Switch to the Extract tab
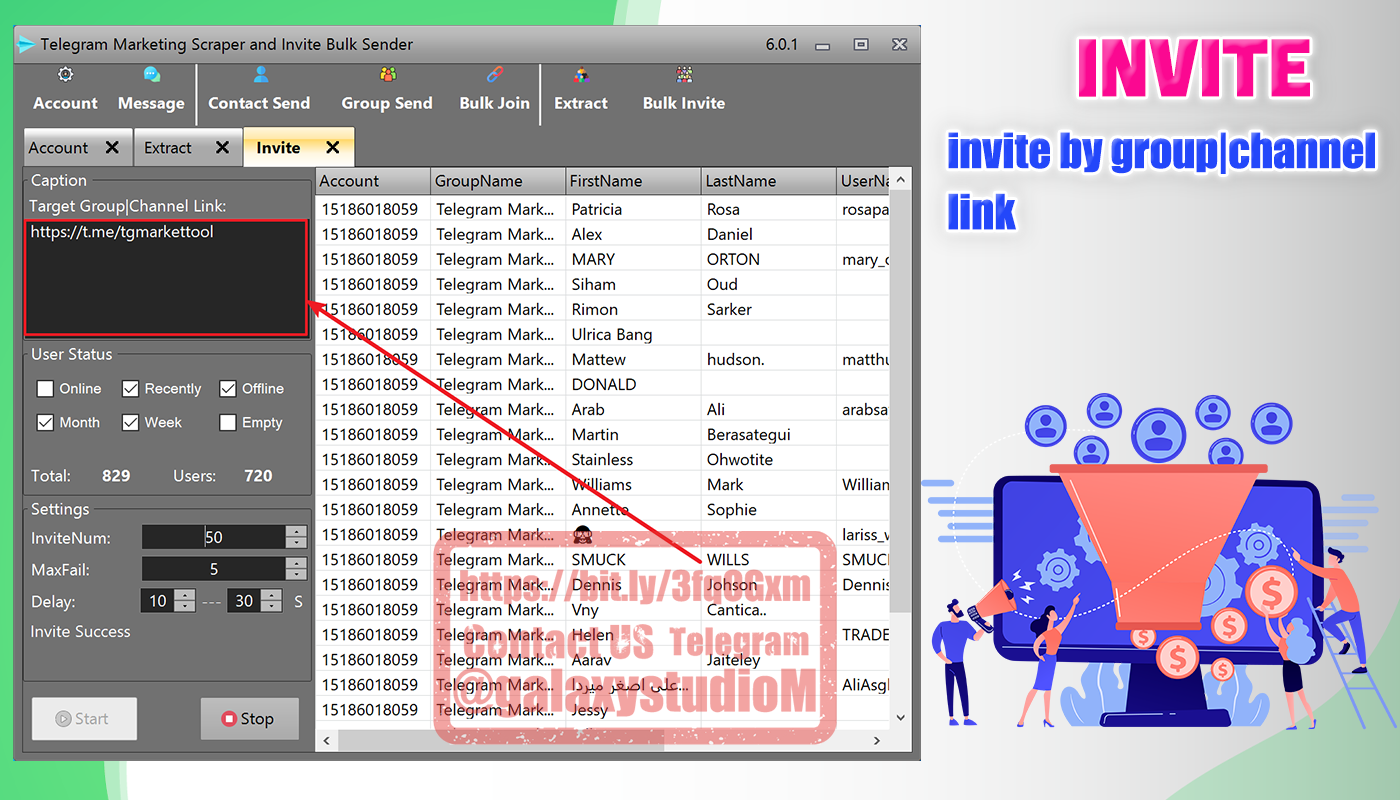 tap(168, 148)
